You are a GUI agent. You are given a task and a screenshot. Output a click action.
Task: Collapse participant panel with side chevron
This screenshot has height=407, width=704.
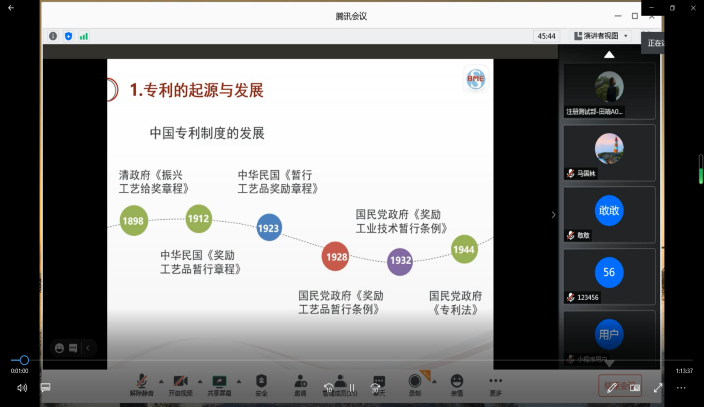pyautogui.click(x=553, y=214)
